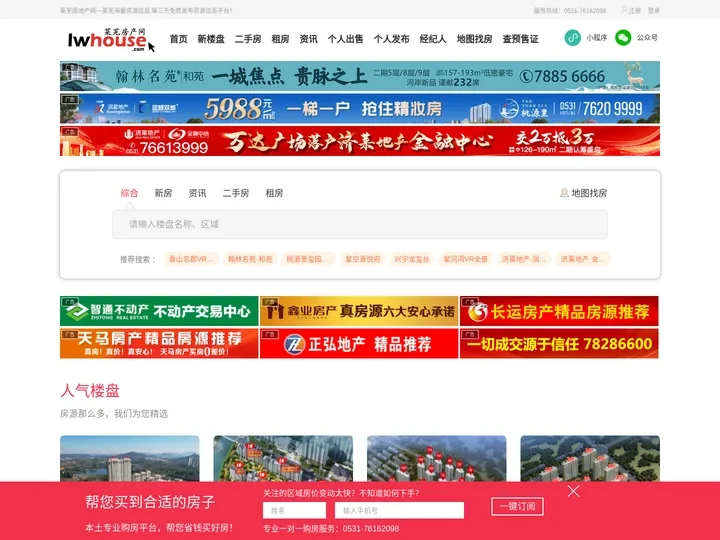Image resolution: width=720 pixels, height=540 pixels.
Task: Click the 星河湾VR全景 recommended tag
Action: [466, 259]
